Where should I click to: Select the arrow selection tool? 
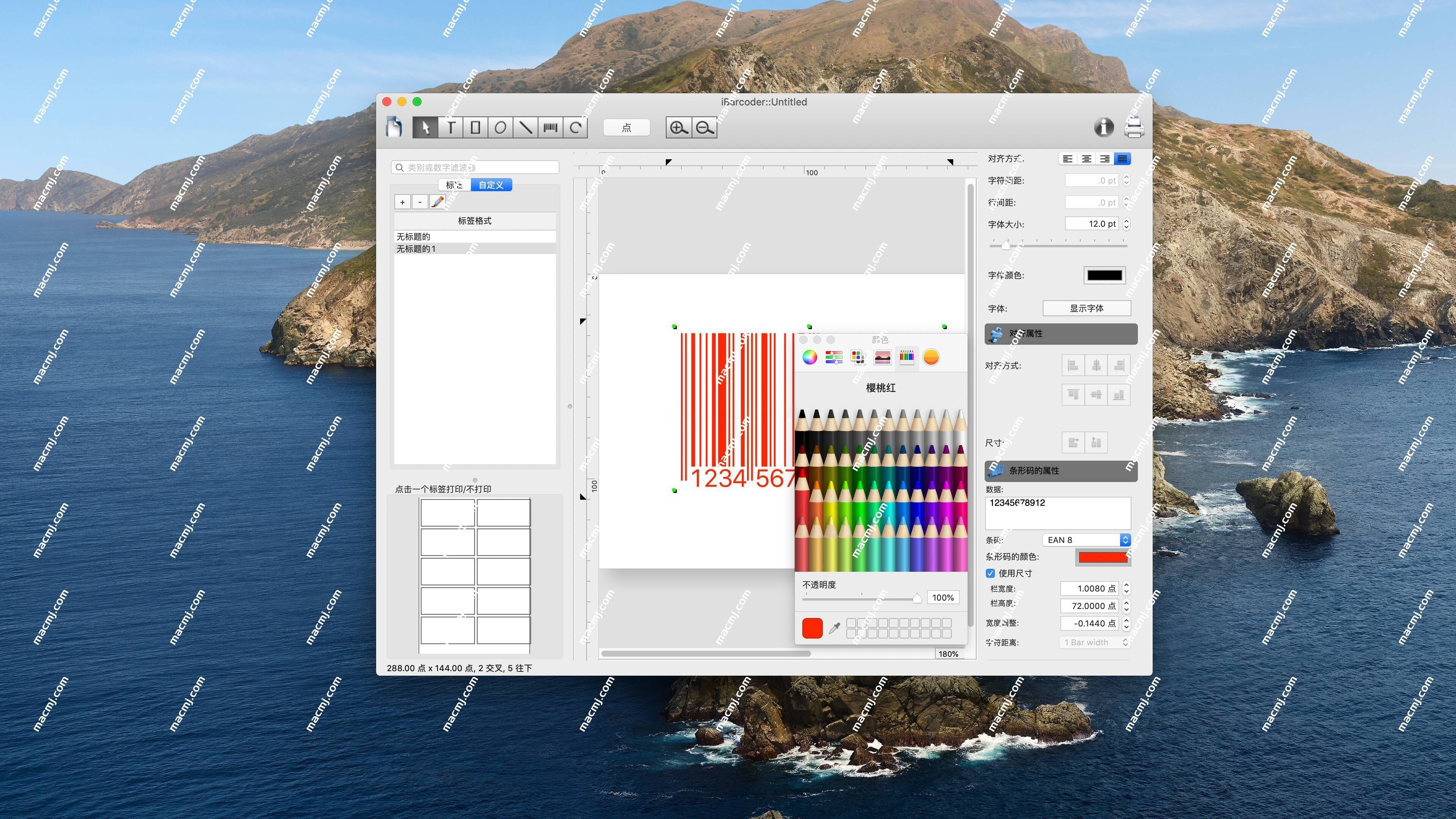[425, 127]
